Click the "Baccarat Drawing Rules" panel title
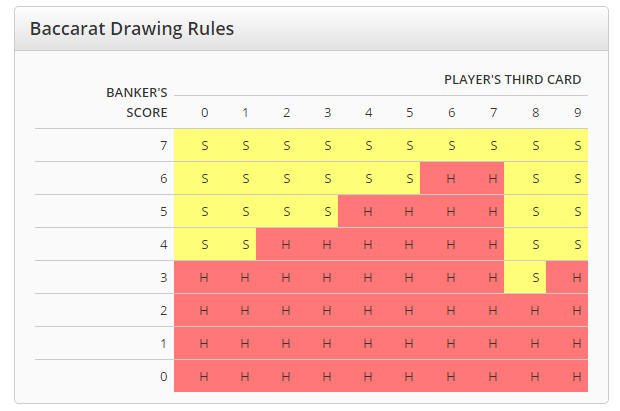This screenshot has width=620, height=411. 132,29
